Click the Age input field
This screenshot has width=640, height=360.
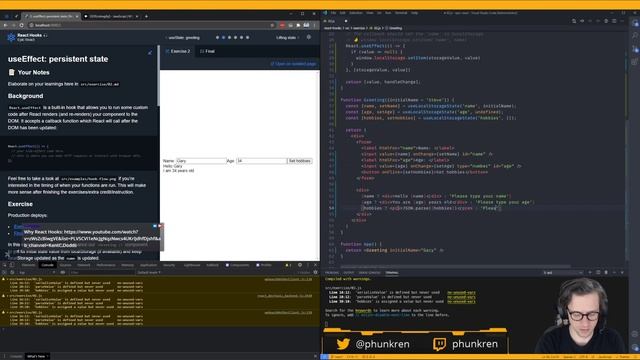coord(261,161)
